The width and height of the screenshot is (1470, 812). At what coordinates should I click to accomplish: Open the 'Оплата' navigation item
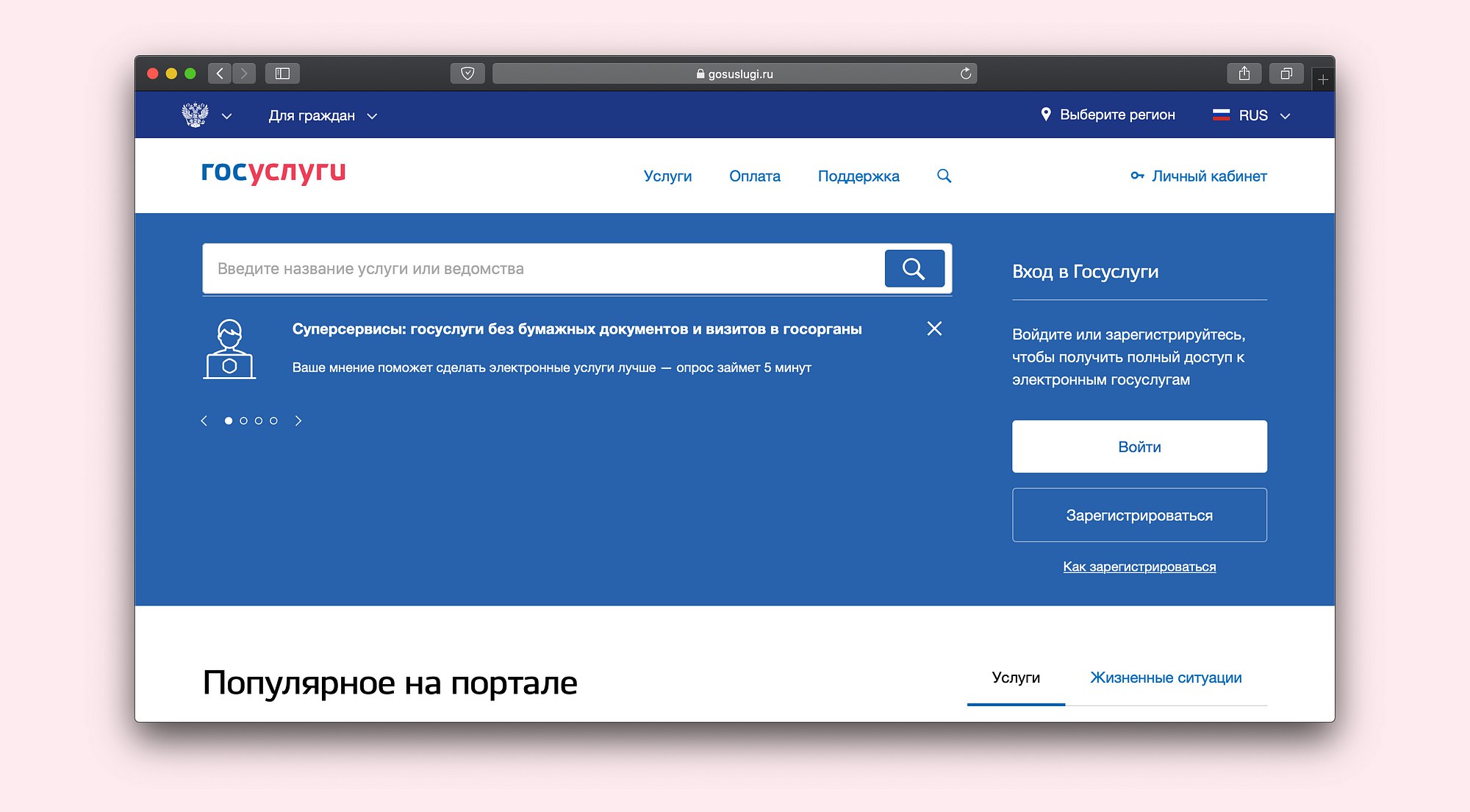(755, 176)
